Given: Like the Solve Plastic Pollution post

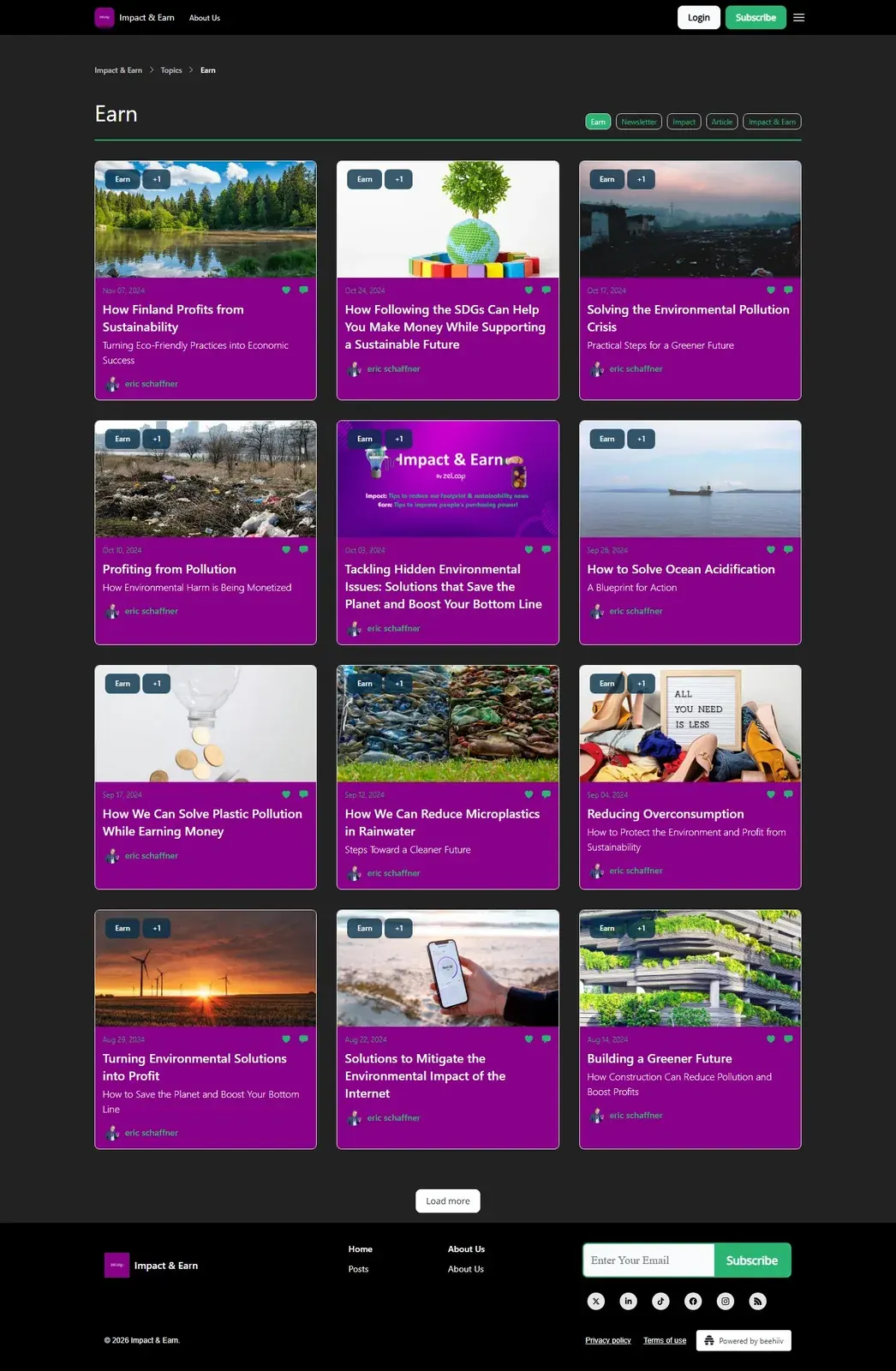Looking at the screenshot, I should coord(286,794).
